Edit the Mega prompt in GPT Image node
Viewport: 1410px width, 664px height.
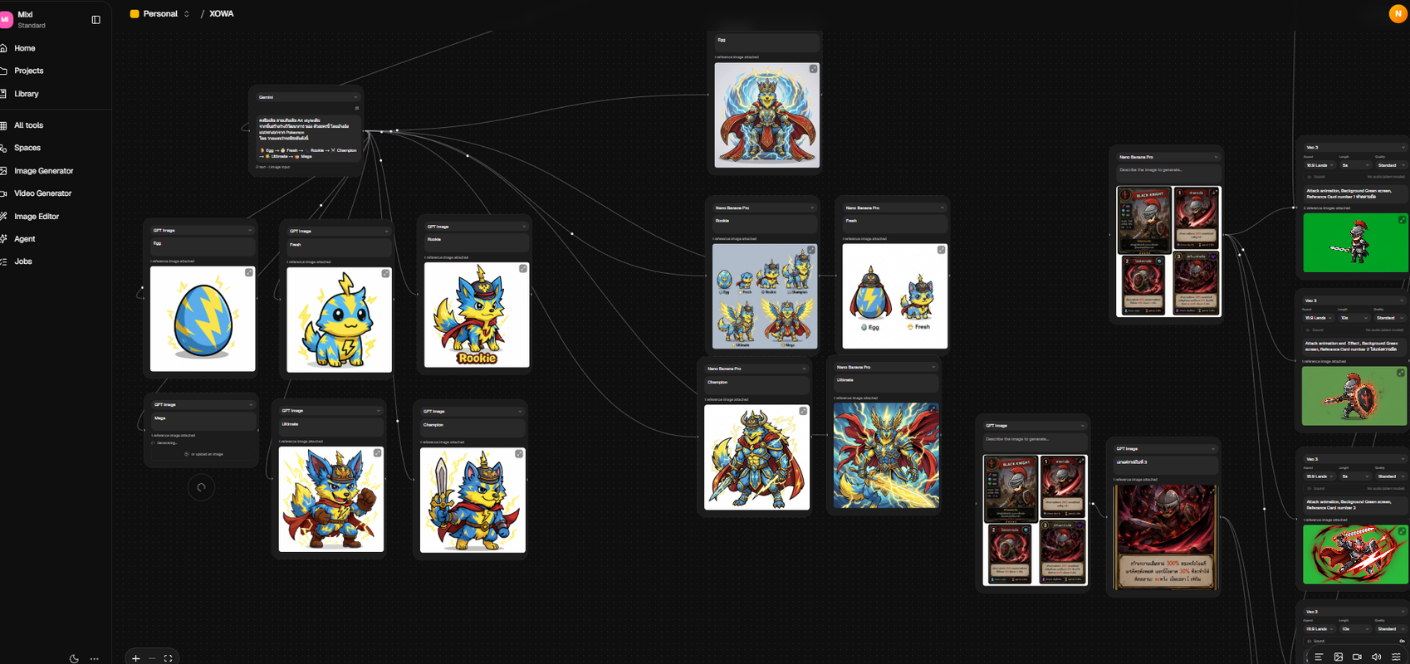tap(204, 422)
